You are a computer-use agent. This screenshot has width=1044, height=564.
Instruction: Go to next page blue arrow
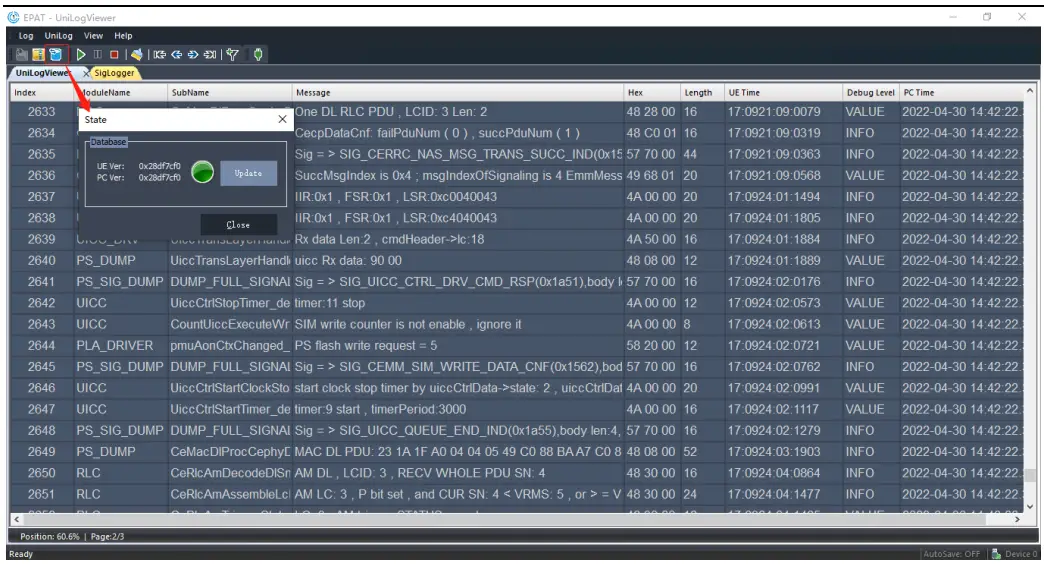193,55
